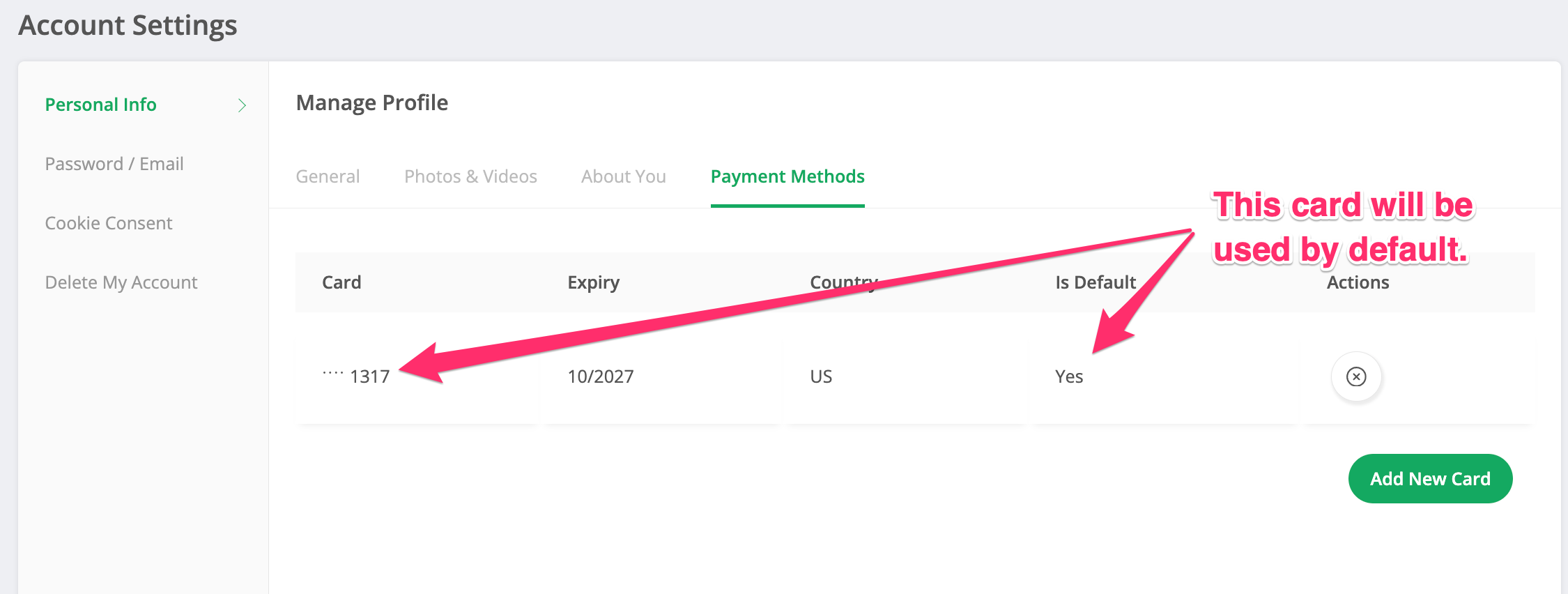The height and width of the screenshot is (594, 1568).
Task: Remove card ending in 1317
Action: pyautogui.click(x=1356, y=376)
